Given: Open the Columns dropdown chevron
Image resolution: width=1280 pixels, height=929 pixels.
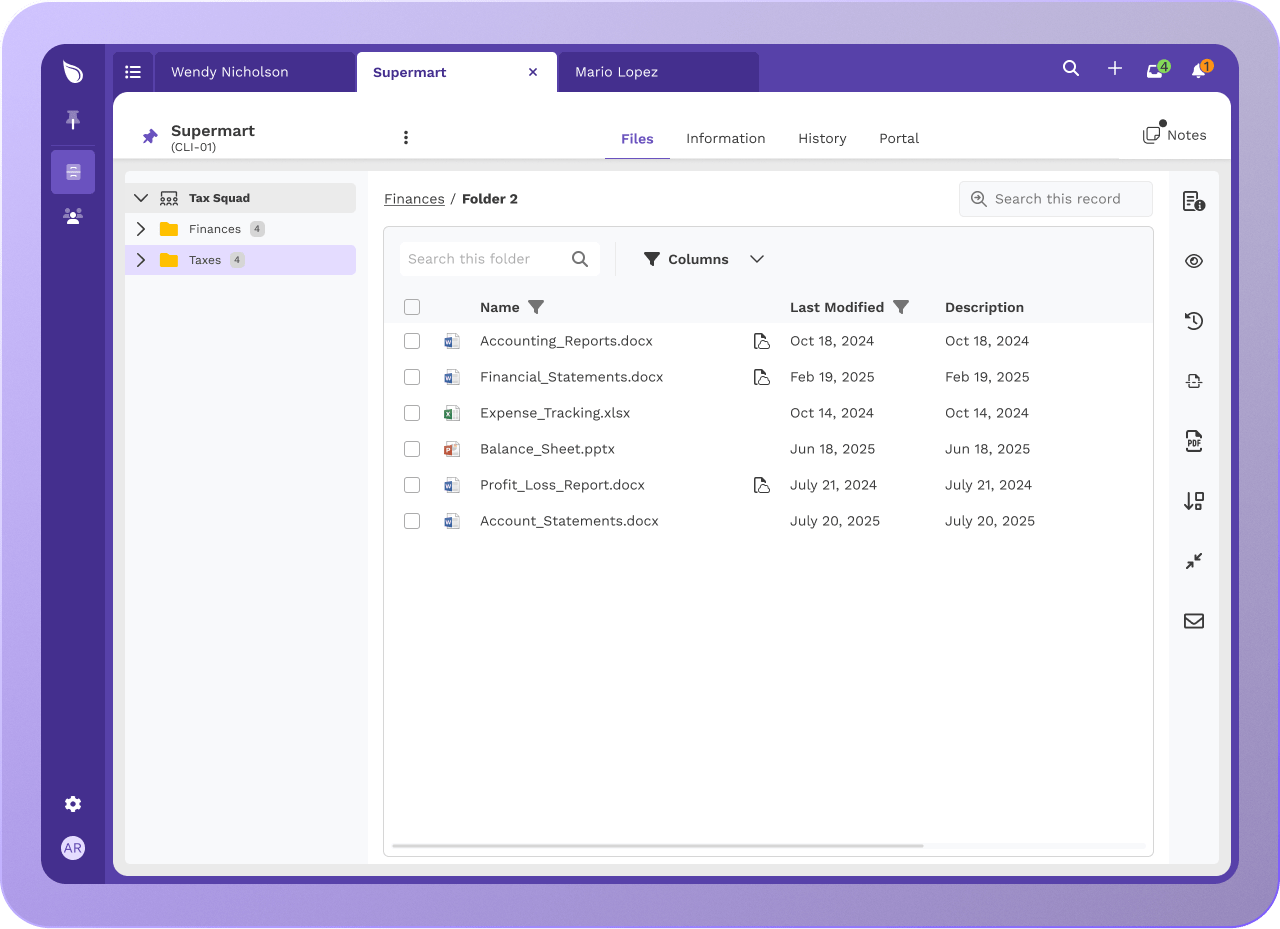Looking at the screenshot, I should tap(757, 259).
